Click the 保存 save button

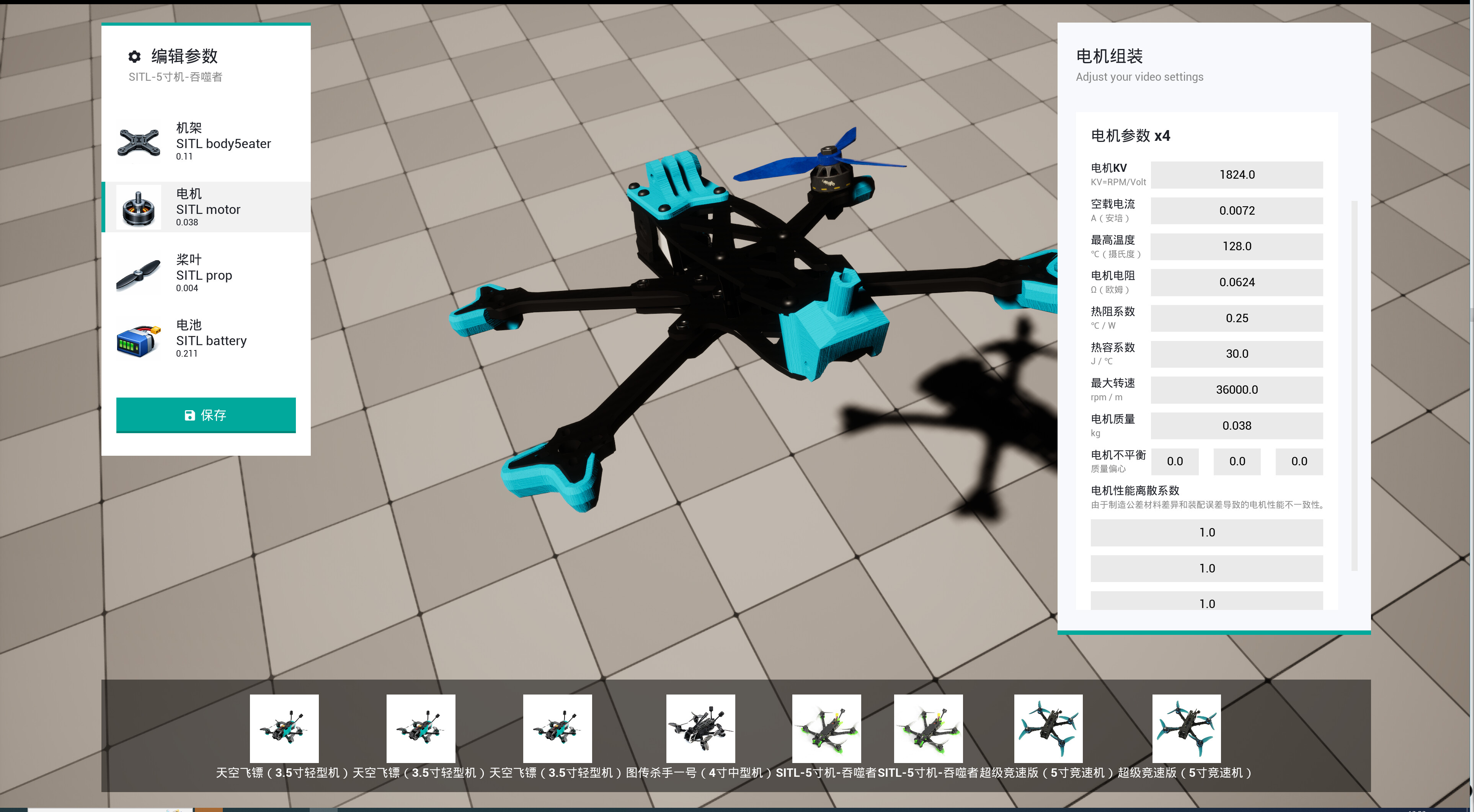pyautogui.click(x=206, y=415)
